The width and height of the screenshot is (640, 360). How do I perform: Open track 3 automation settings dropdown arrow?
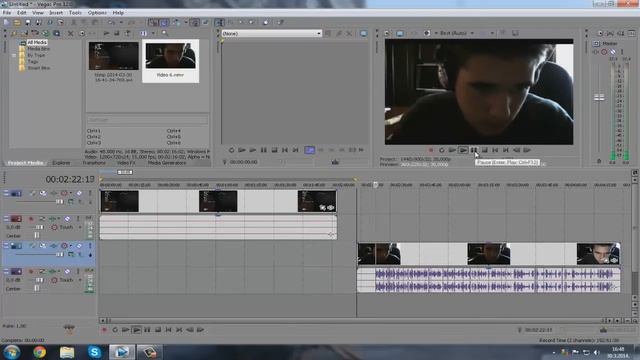point(71,246)
